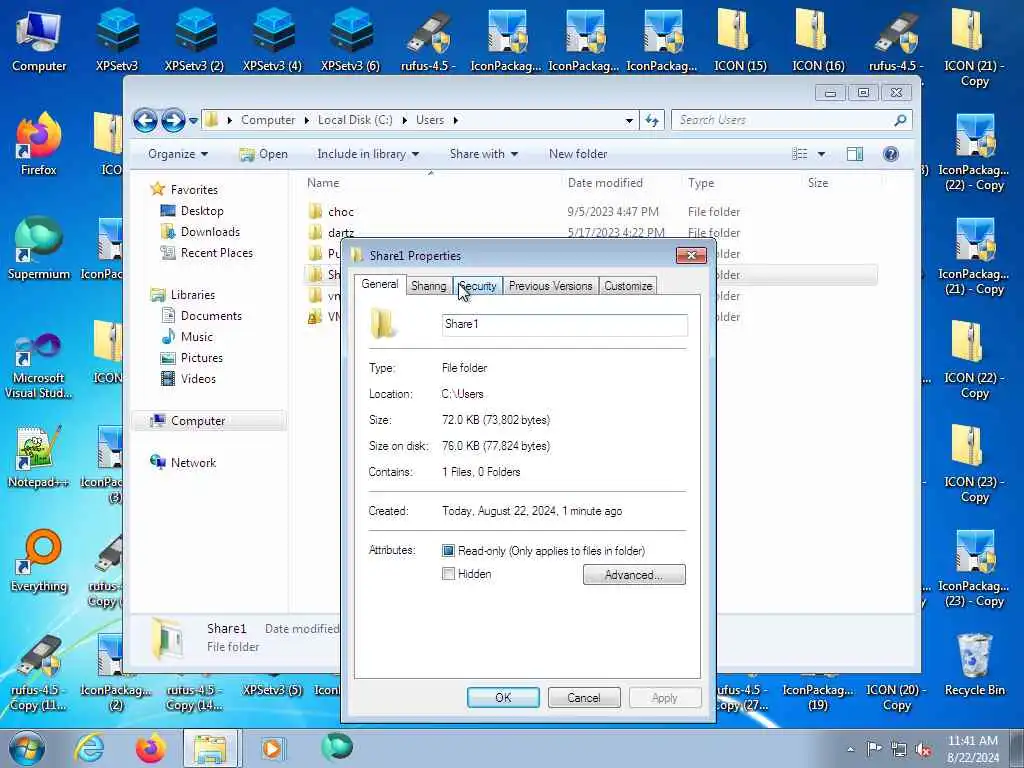
Task: Click the Windows Explorer taskbar icon
Action: 211,748
